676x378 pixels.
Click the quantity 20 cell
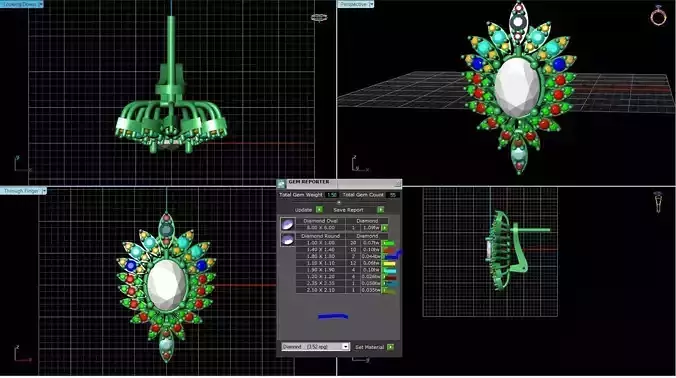coord(353,243)
